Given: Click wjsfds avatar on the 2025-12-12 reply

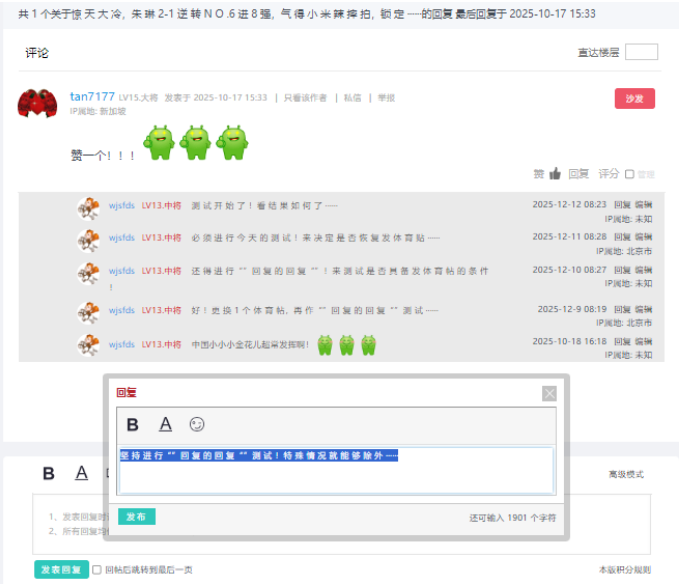Looking at the screenshot, I should tap(88, 208).
